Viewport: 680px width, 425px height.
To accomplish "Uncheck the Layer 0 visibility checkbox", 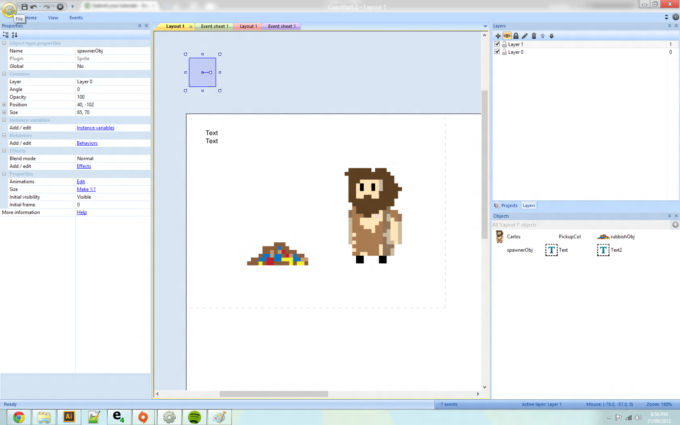I will 498,52.
